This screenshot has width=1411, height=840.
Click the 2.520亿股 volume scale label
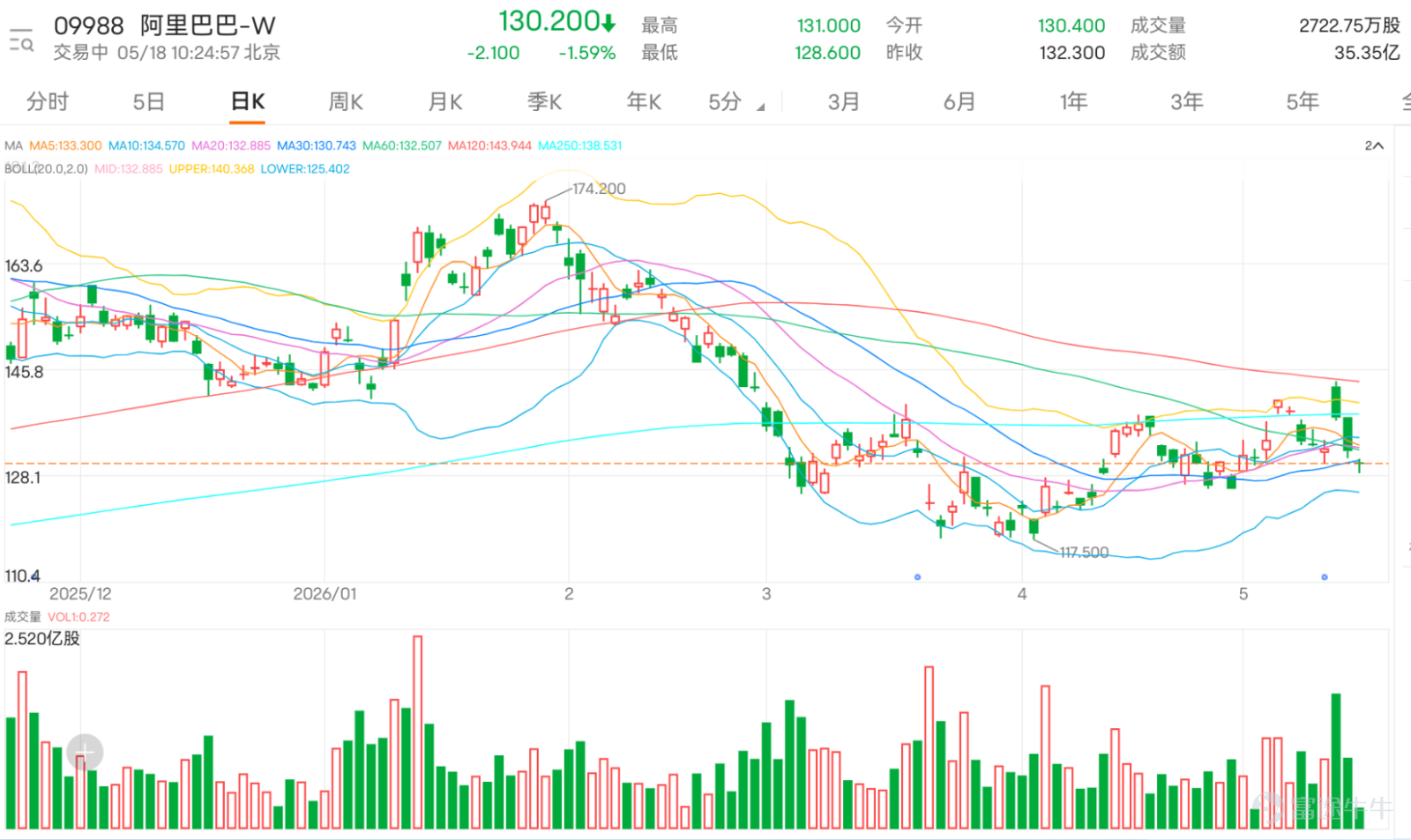(x=42, y=638)
